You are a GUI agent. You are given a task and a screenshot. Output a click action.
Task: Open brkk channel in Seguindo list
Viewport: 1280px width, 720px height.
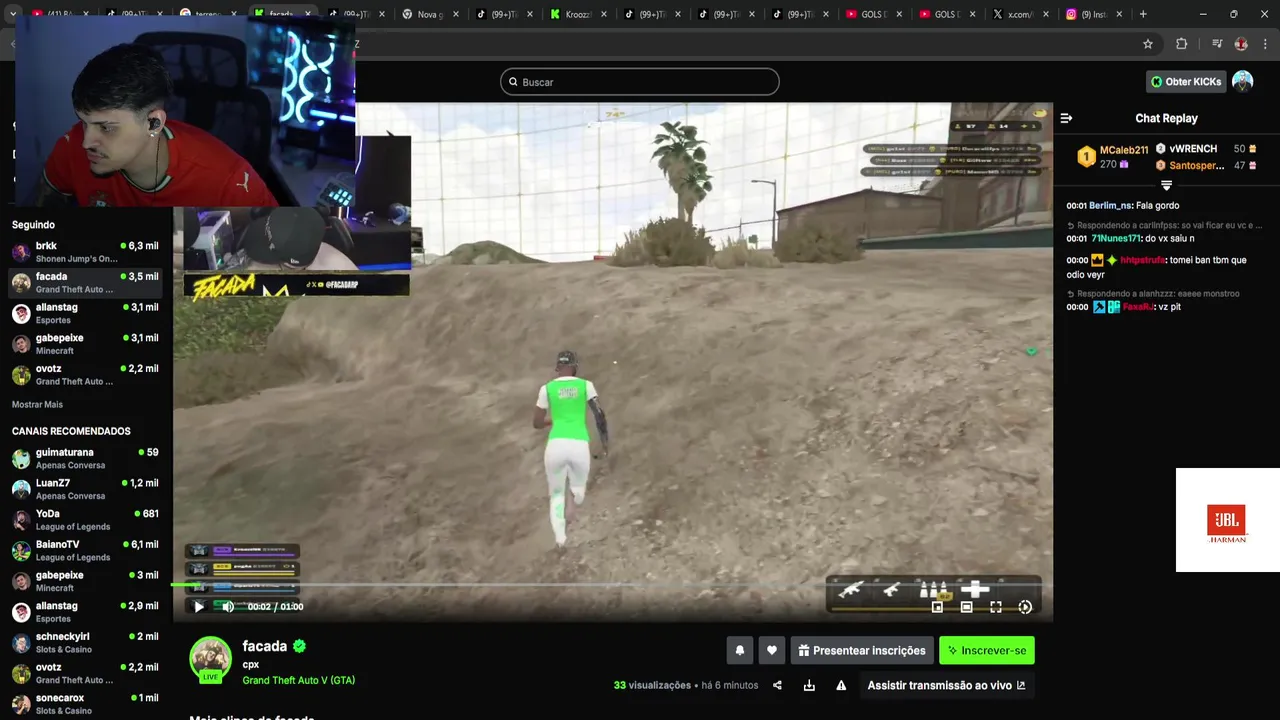click(85, 252)
